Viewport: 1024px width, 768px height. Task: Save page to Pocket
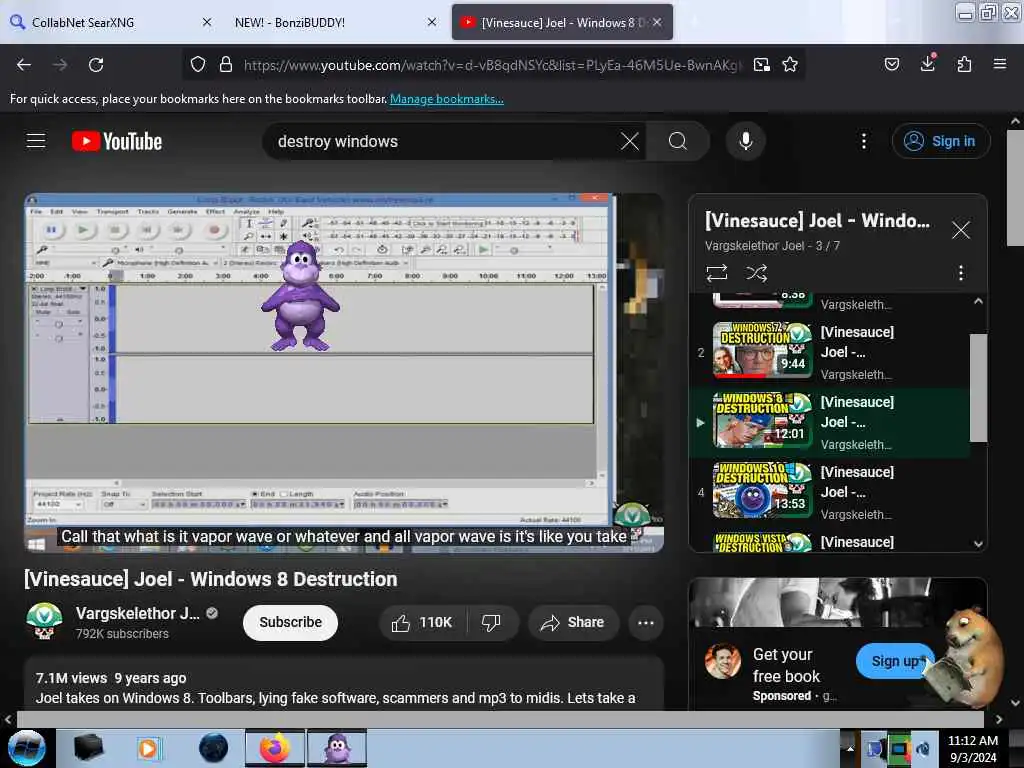coord(892,64)
